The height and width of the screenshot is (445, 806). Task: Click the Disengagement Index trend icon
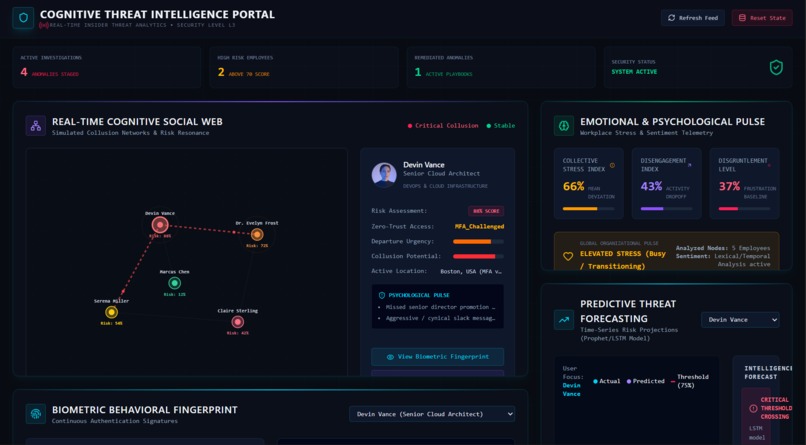click(x=689, y=165)
